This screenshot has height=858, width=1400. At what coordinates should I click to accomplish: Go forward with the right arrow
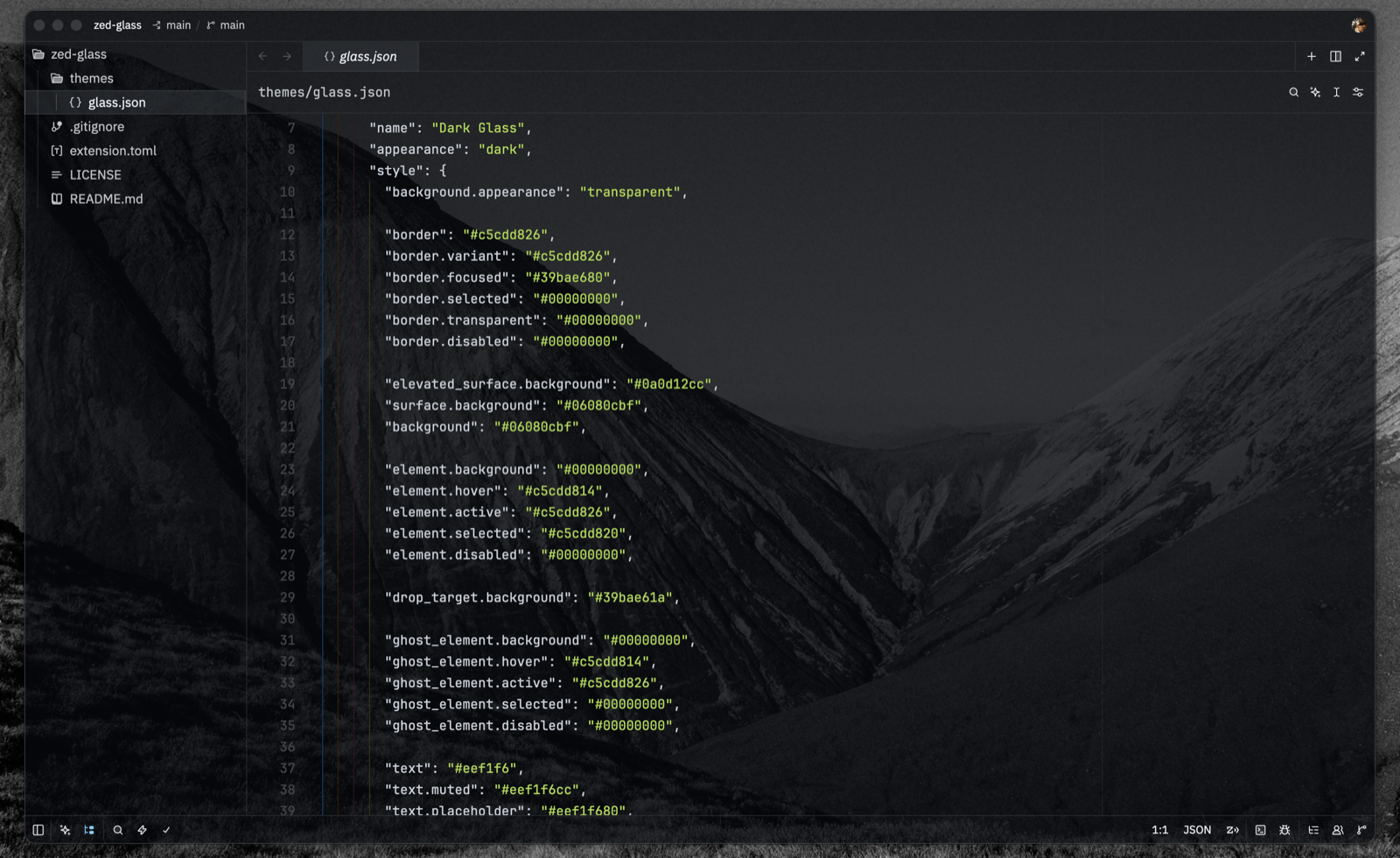pos(287,56)
